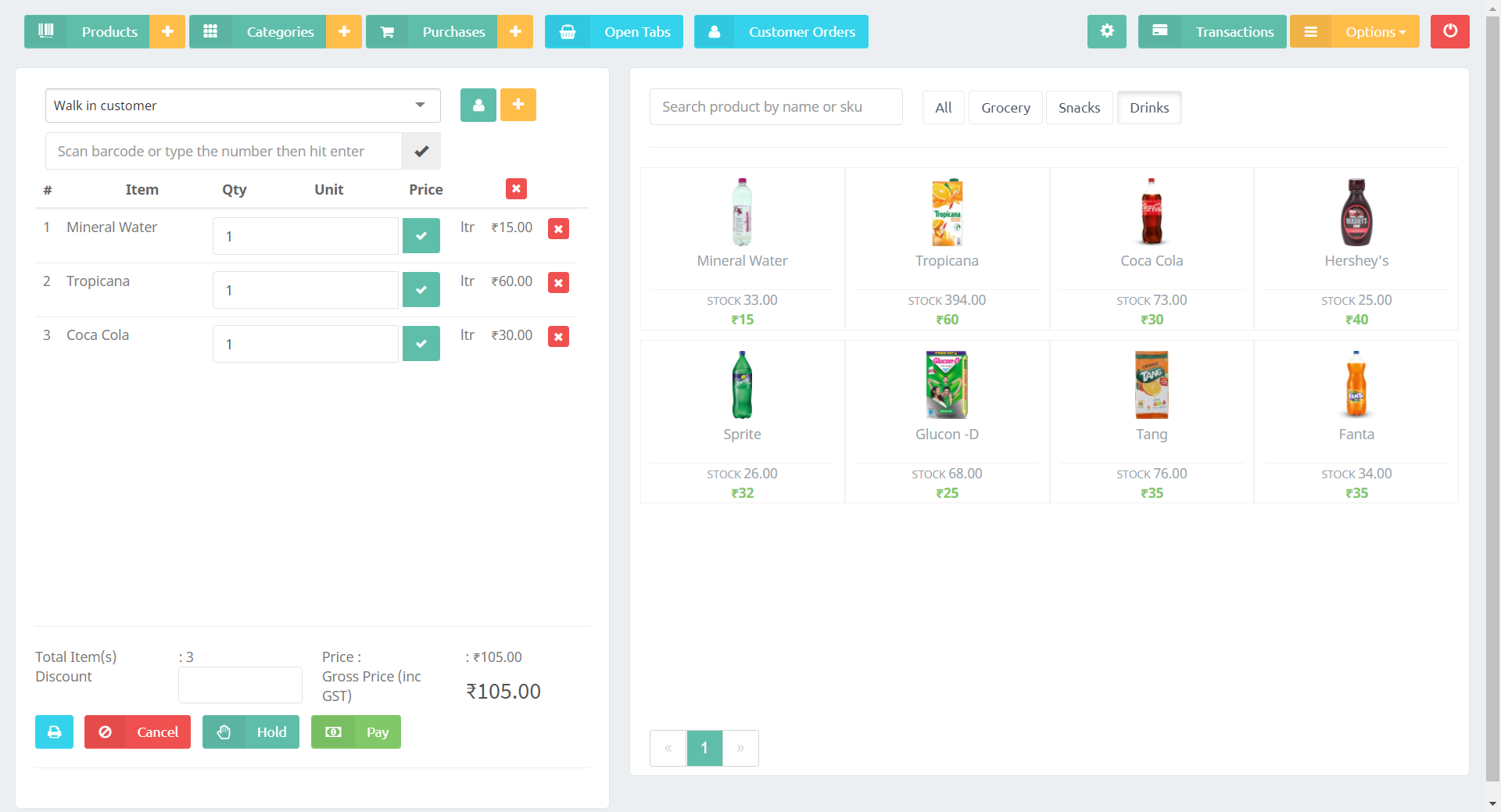Screen dimensions: 1501x812
Task: Add Fanta product card
Action: click(x=1356, y=422)
